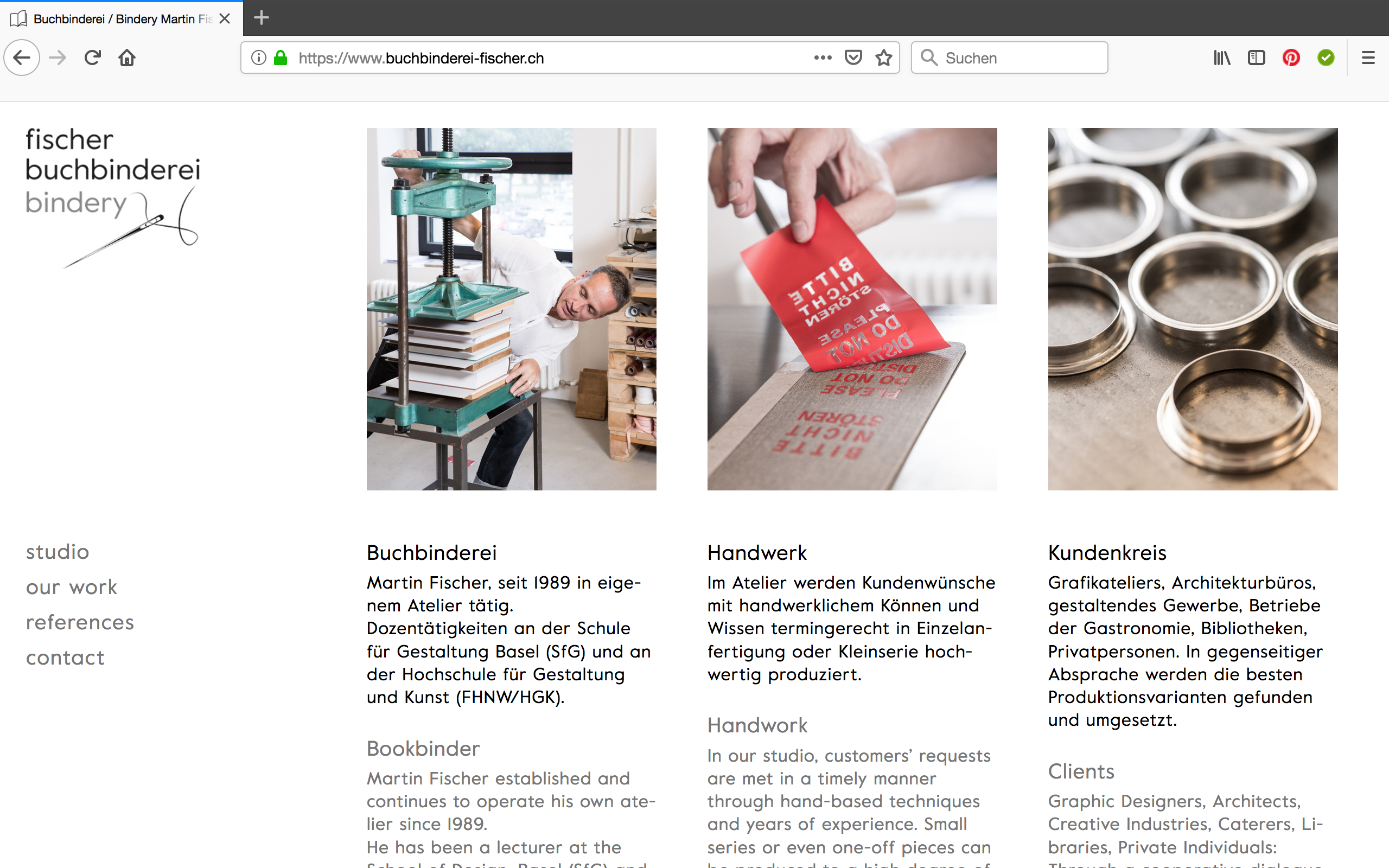This screenshot has height=868, width=1389.
Task: Open the book press workshop photo
Action: click(x=512, y=309)
